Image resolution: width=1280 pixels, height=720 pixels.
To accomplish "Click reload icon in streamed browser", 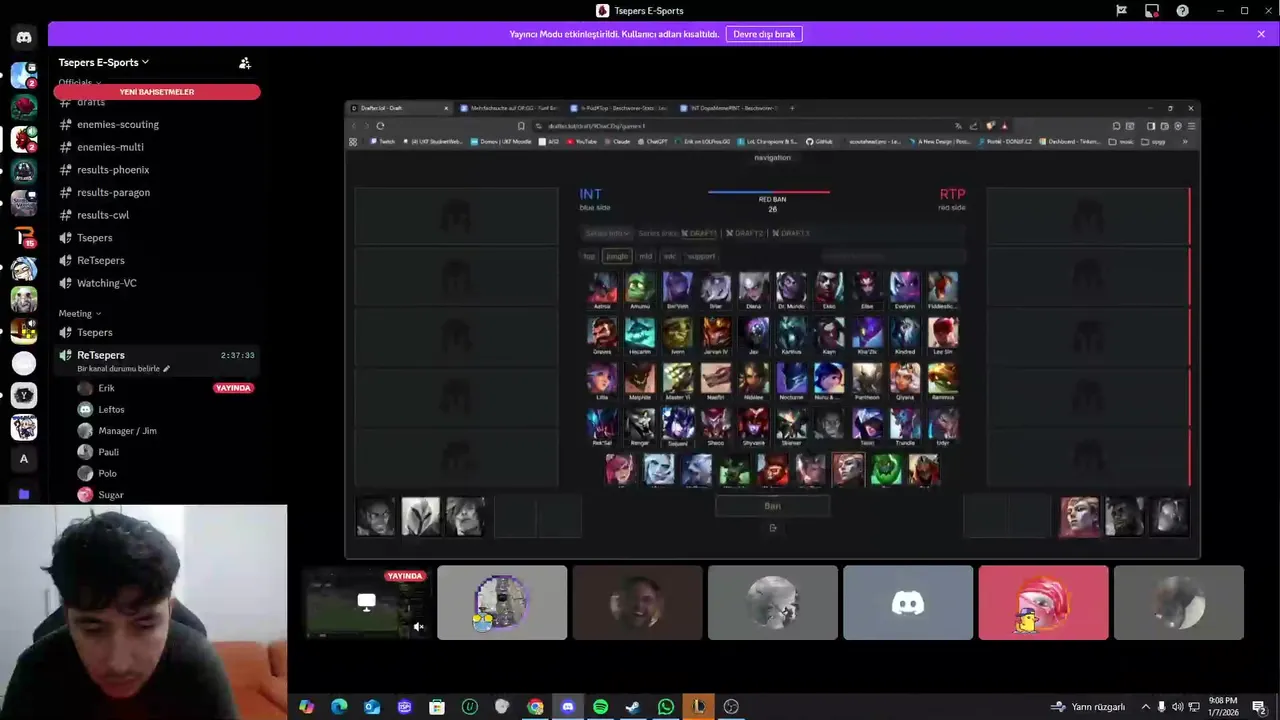I will point(380,126).
